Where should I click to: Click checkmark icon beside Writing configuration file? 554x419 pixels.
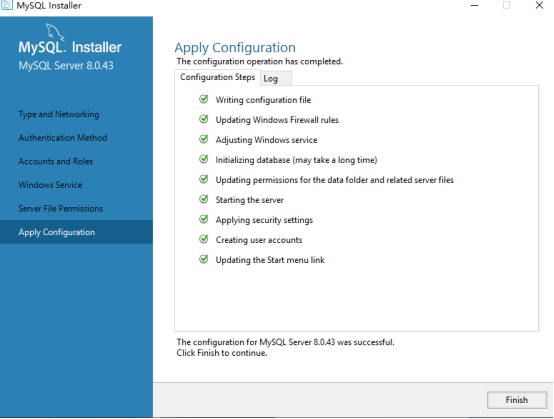(x=204, y=99)
